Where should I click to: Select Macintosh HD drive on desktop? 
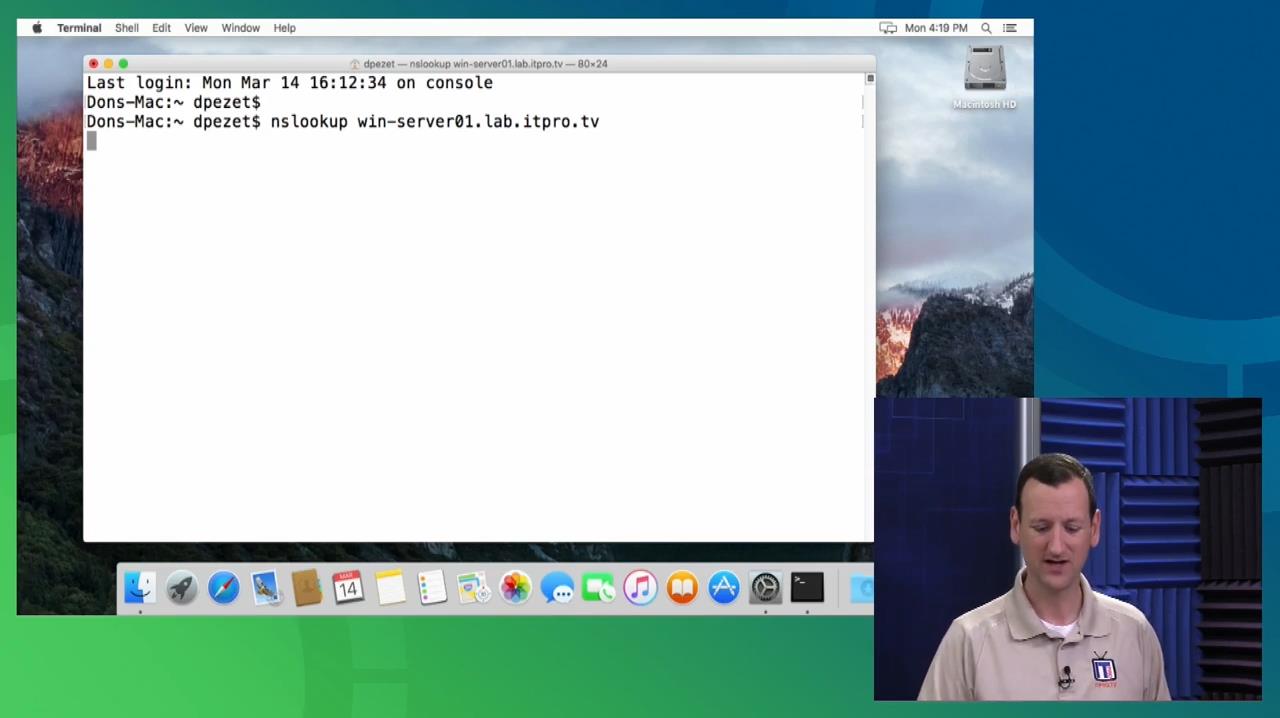click(984, 77)
